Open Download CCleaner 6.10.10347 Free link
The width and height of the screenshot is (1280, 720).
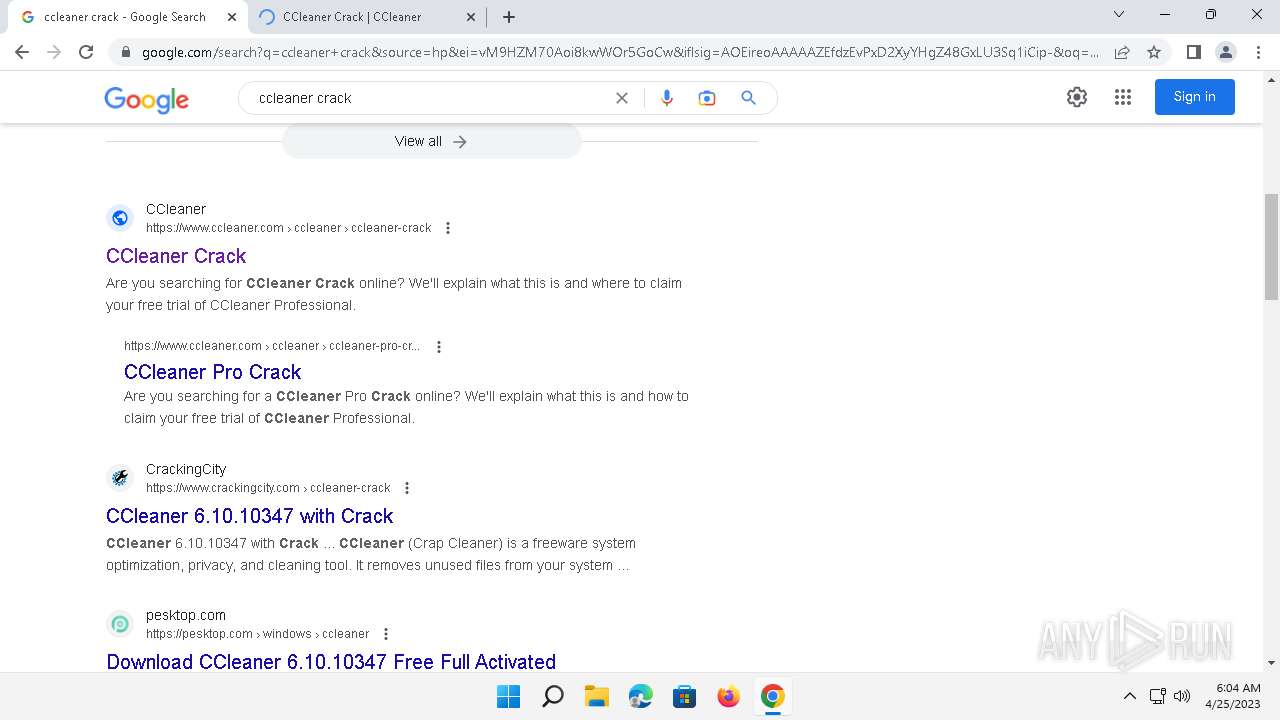click(x=331, y=662)
